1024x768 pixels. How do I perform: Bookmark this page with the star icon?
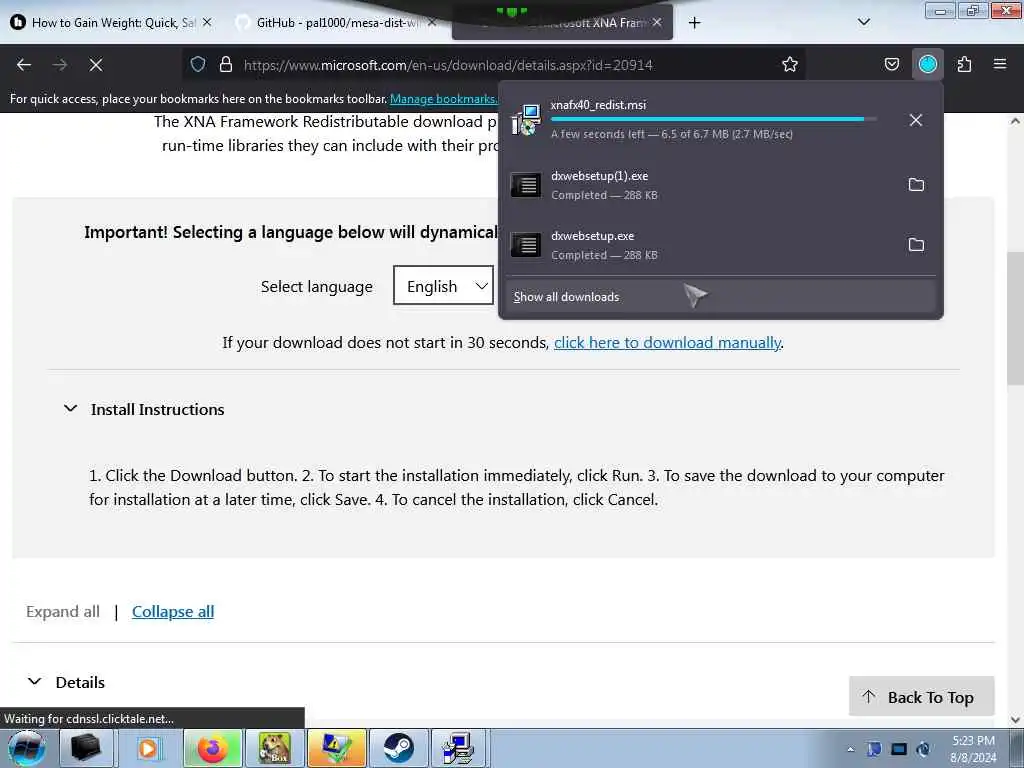coord(790,65)
